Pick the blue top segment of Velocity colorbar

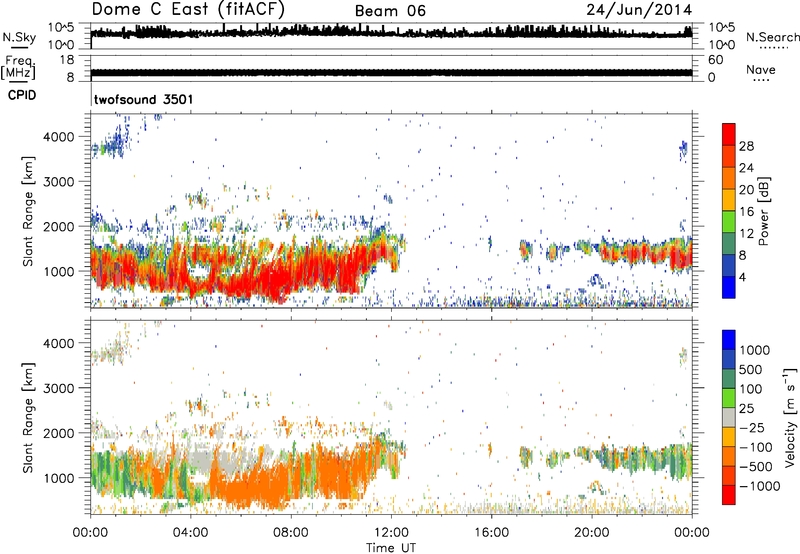729,340
